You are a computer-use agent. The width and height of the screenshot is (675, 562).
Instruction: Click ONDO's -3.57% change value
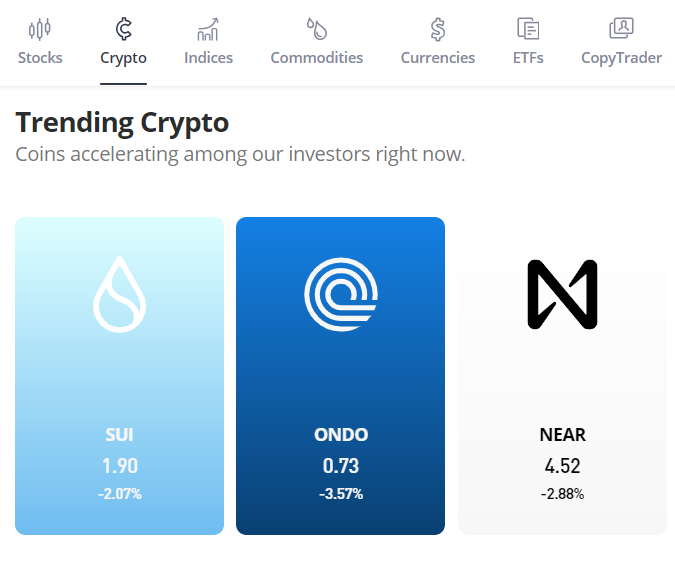[x=341, y=494]
